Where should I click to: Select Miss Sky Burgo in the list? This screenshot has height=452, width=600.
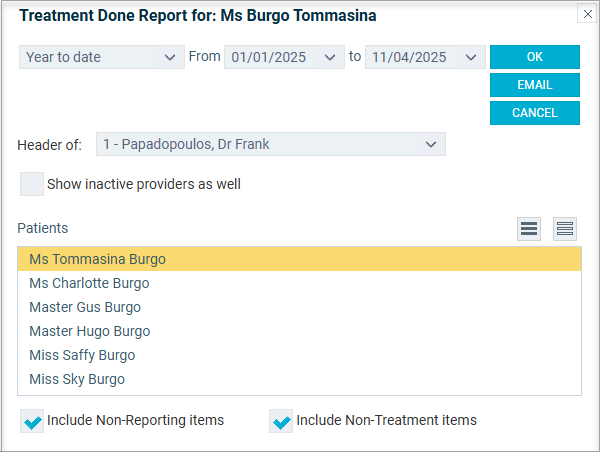(x=300, y=379)
